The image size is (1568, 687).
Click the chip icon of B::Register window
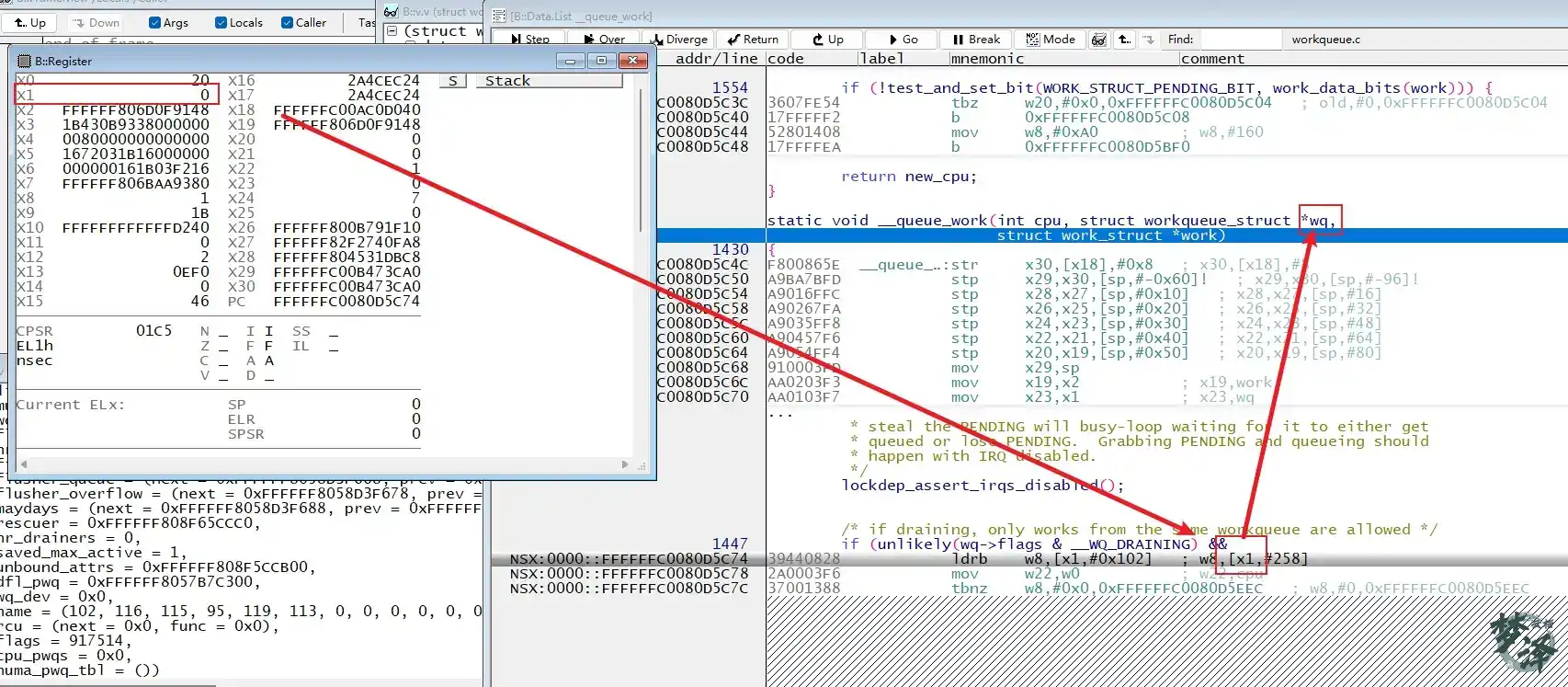pos(25,61)
